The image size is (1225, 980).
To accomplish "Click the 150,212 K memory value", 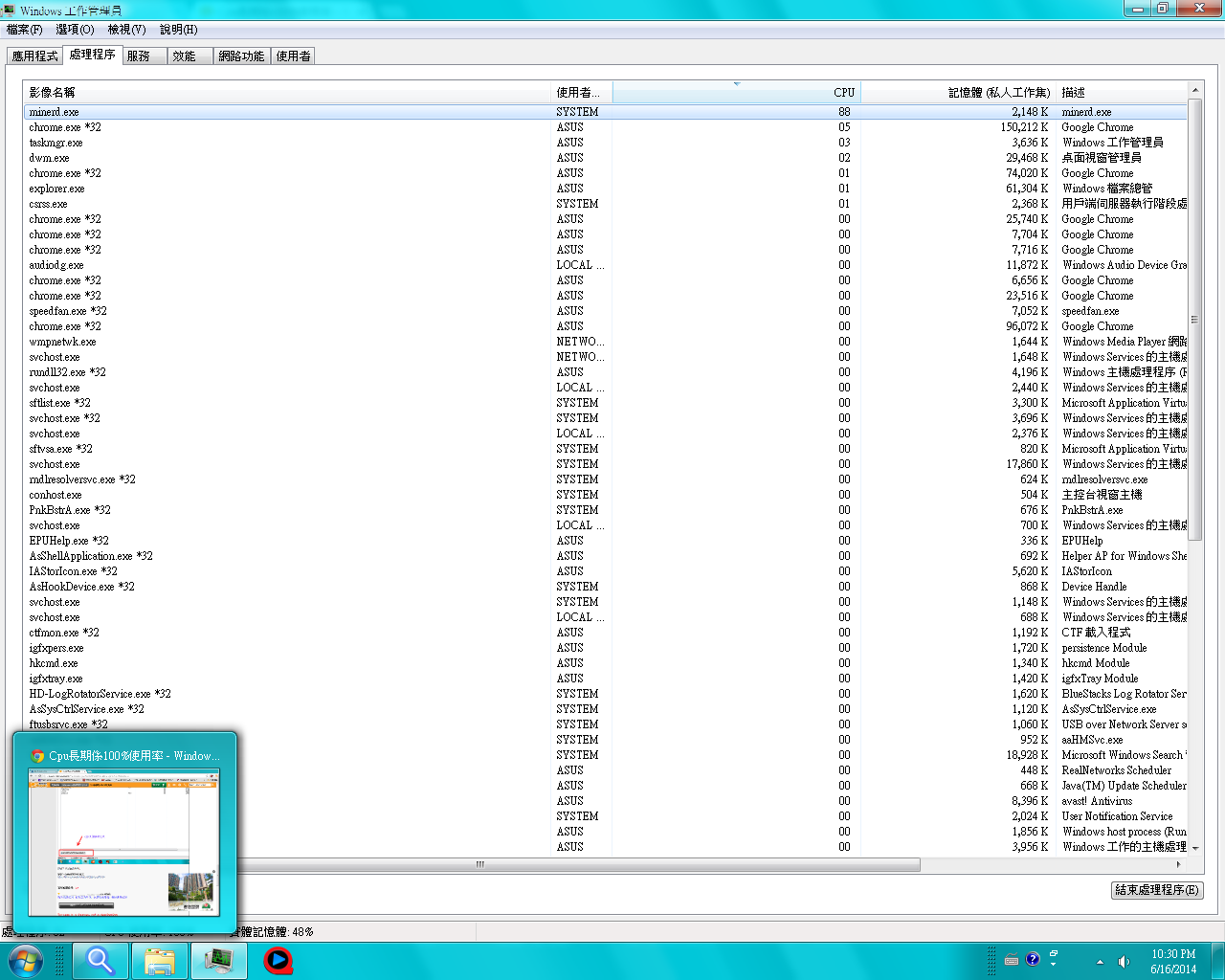I will pyautogui.click(x=1024, y=127).
